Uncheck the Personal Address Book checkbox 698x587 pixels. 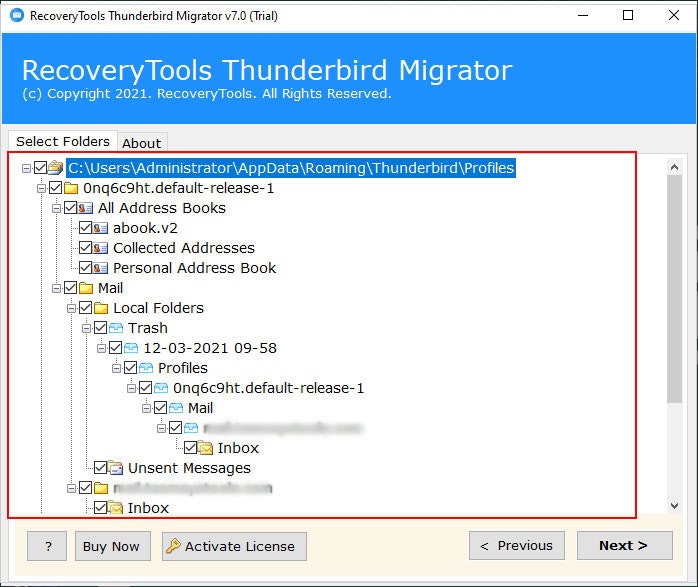[x=85, y=268]
